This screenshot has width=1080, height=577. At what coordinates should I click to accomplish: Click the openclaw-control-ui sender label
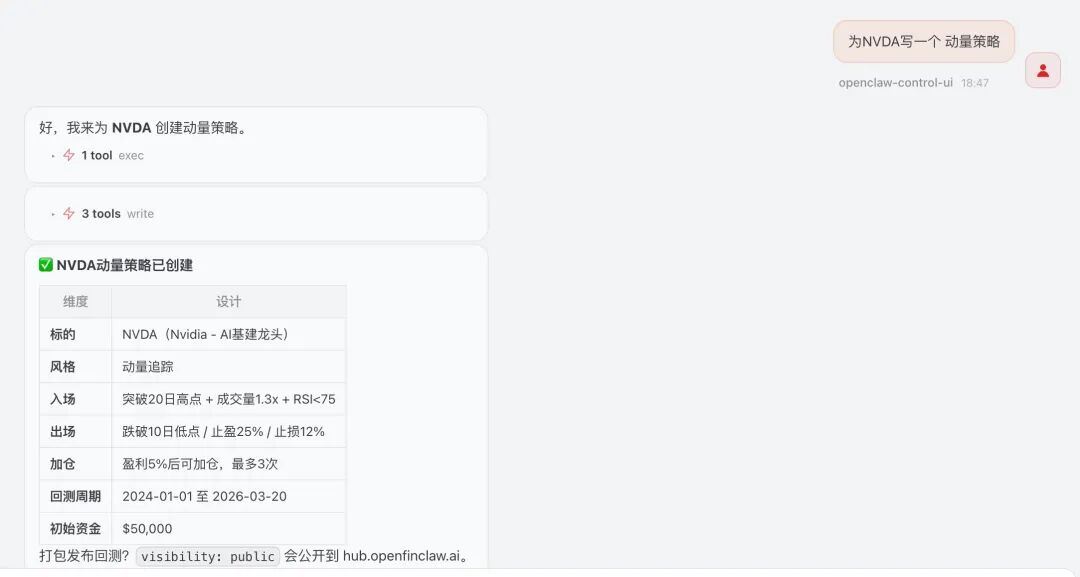click(895, 83)
